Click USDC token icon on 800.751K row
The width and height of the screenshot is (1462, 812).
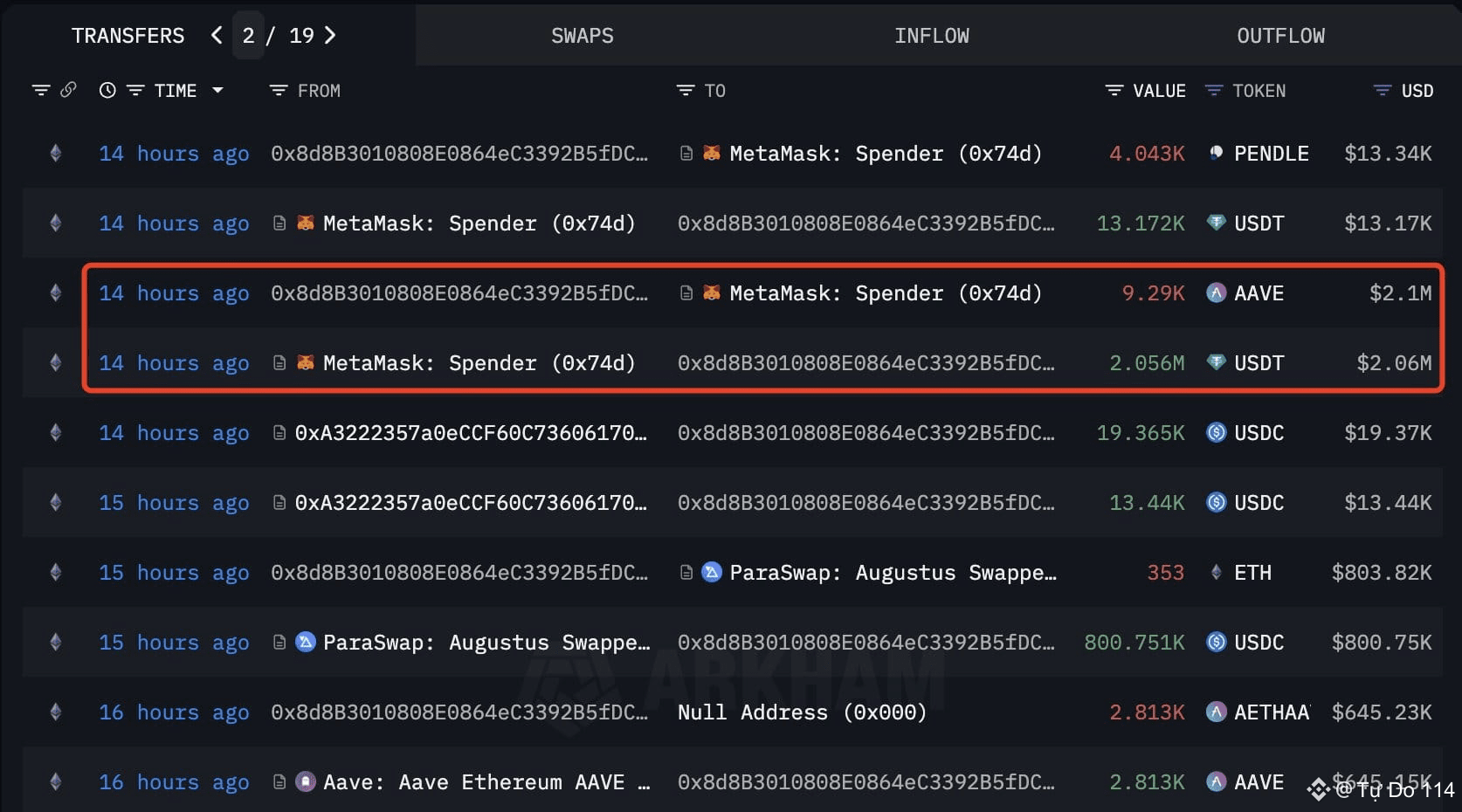click(x=1216, y=643)
